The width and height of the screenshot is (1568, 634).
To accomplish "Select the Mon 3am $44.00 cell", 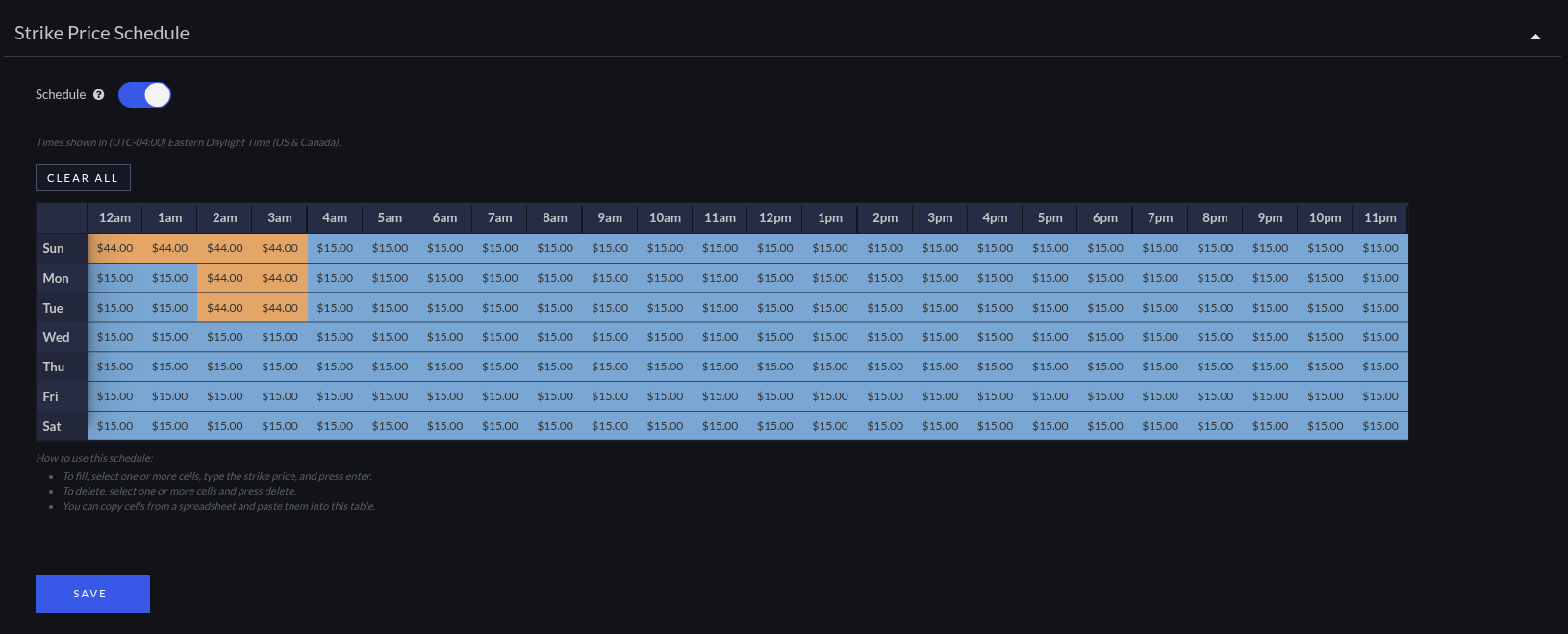I will point(280,278).
